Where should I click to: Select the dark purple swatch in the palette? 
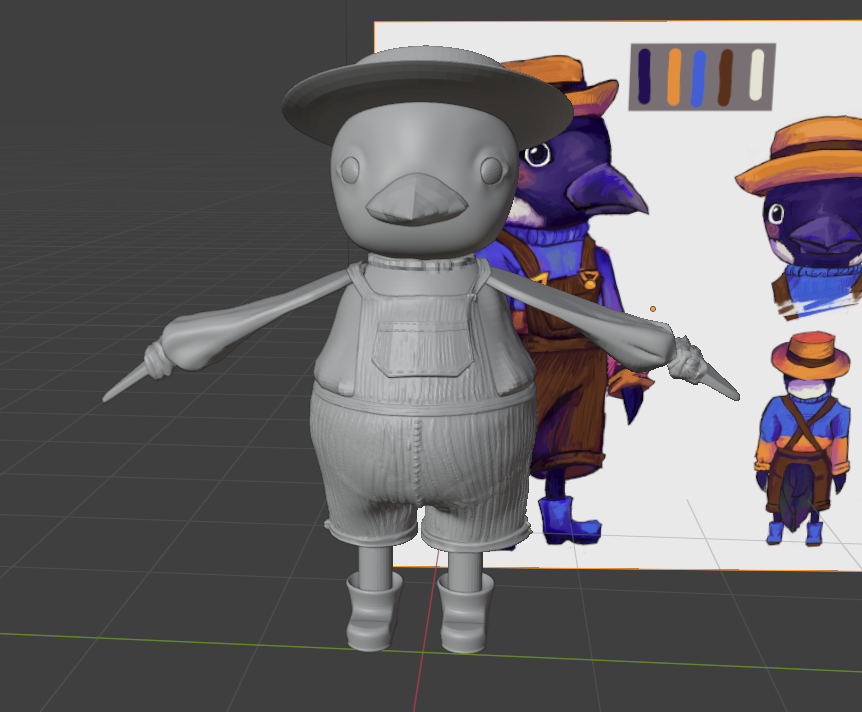645,76
